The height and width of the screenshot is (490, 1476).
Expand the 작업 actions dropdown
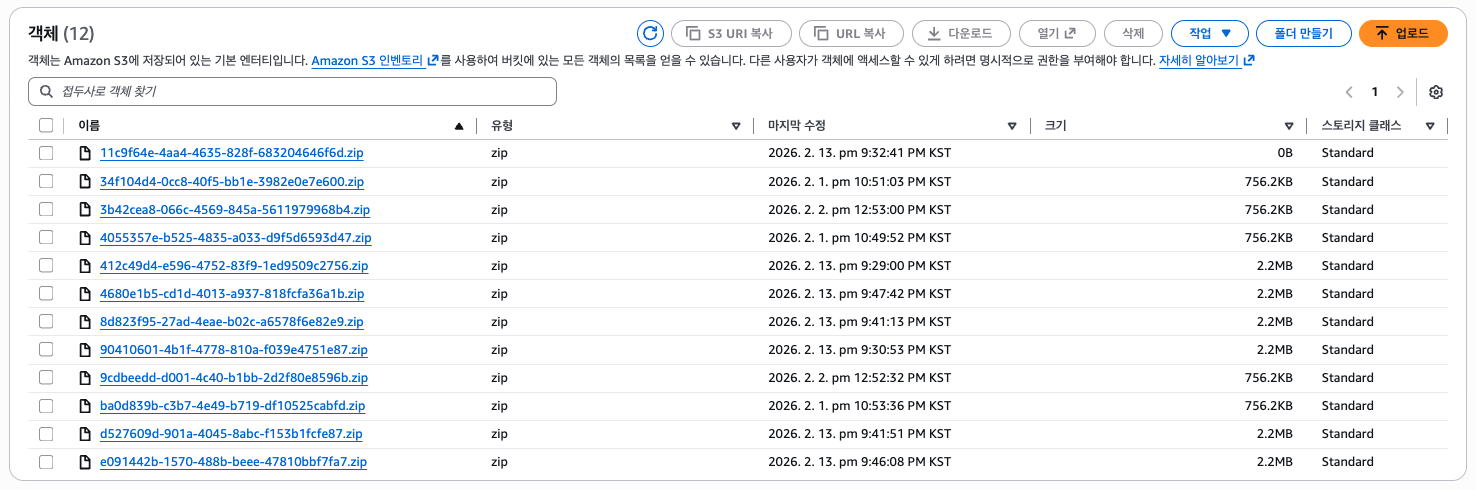coord(1209,33)
